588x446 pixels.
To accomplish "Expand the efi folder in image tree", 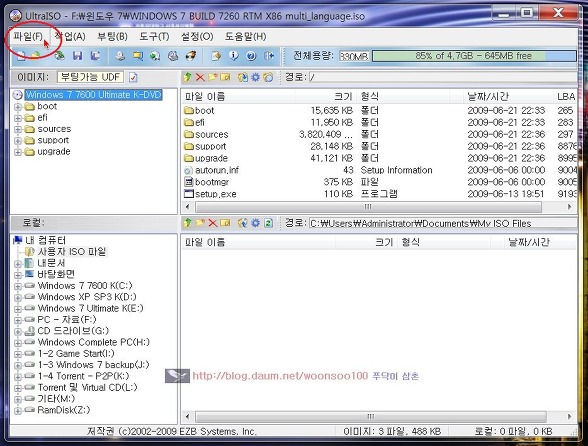I will (18, 118).
